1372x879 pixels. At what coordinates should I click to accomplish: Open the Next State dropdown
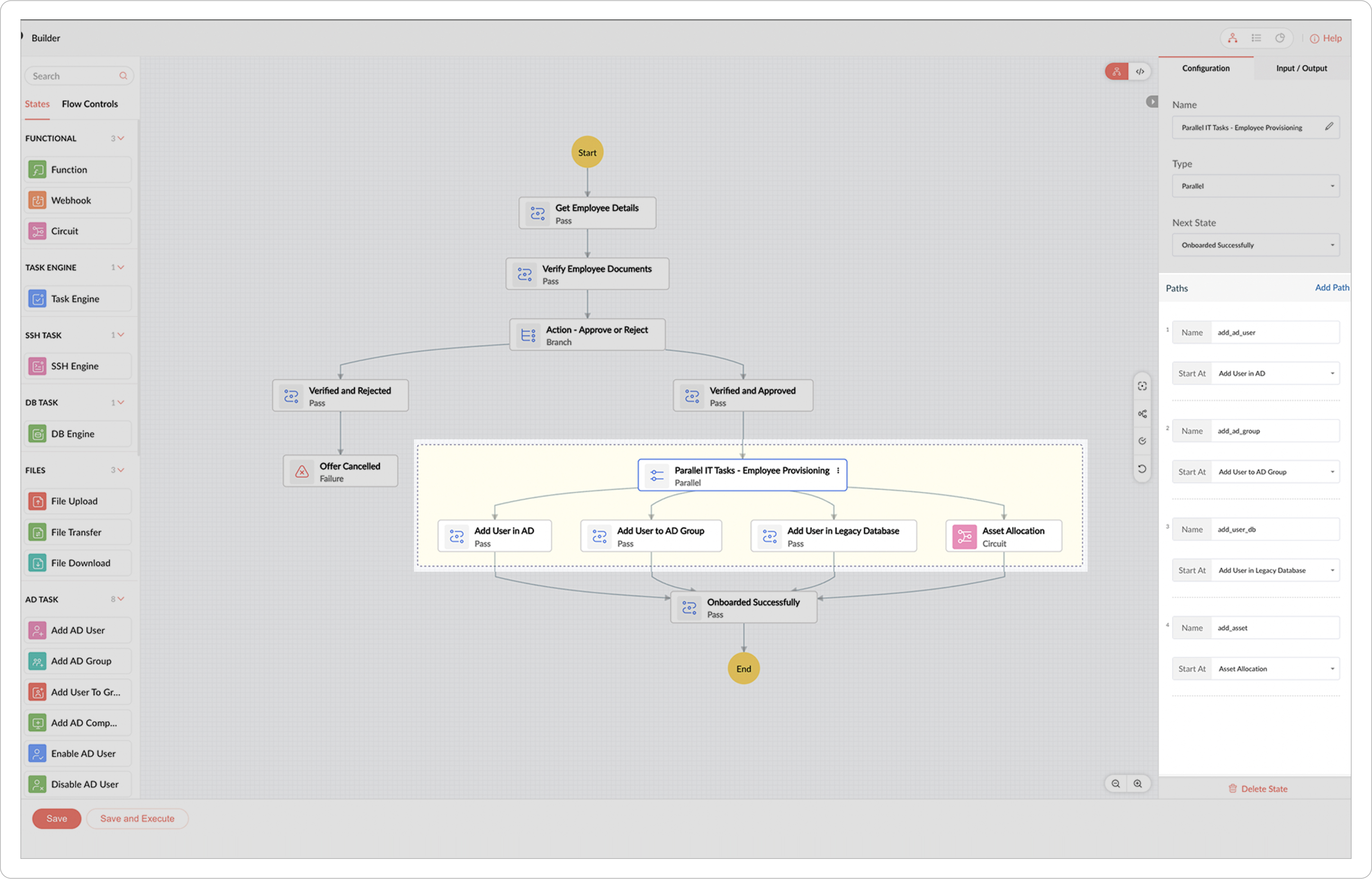[1256, 245]
